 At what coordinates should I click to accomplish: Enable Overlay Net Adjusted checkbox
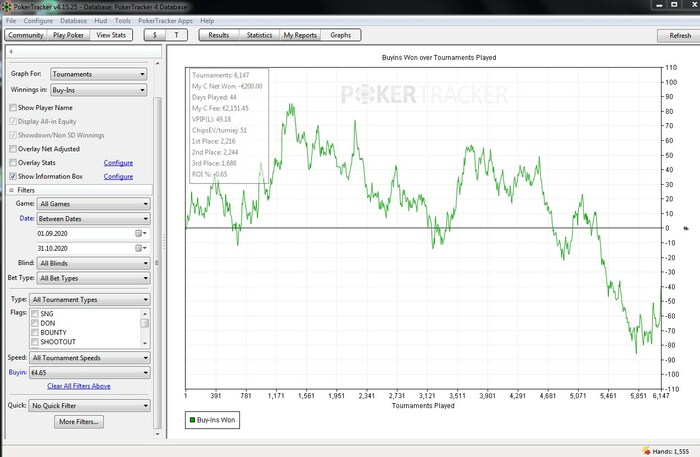pyautogui.click(x=13, y=149)
